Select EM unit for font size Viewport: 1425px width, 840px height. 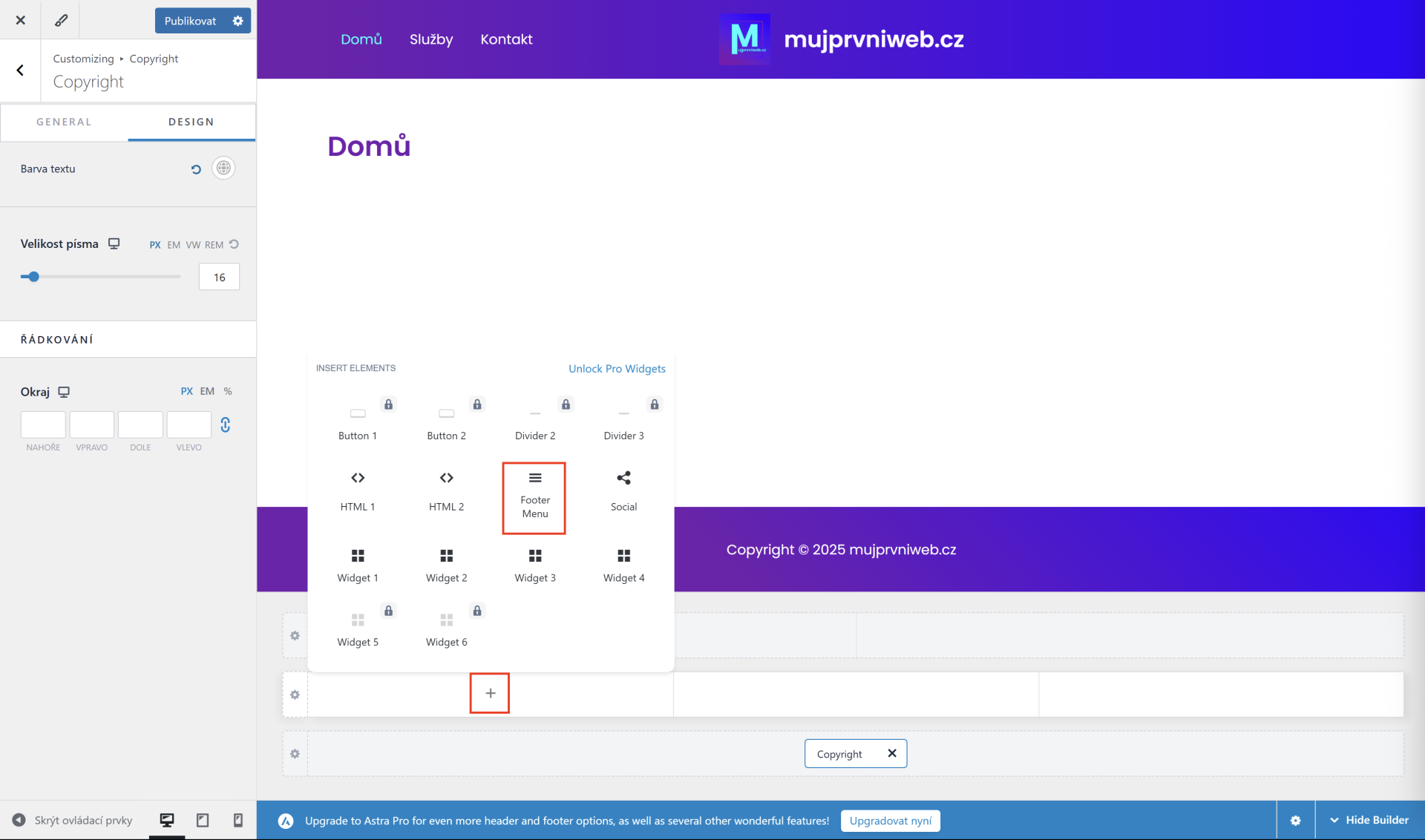(174, 245)
